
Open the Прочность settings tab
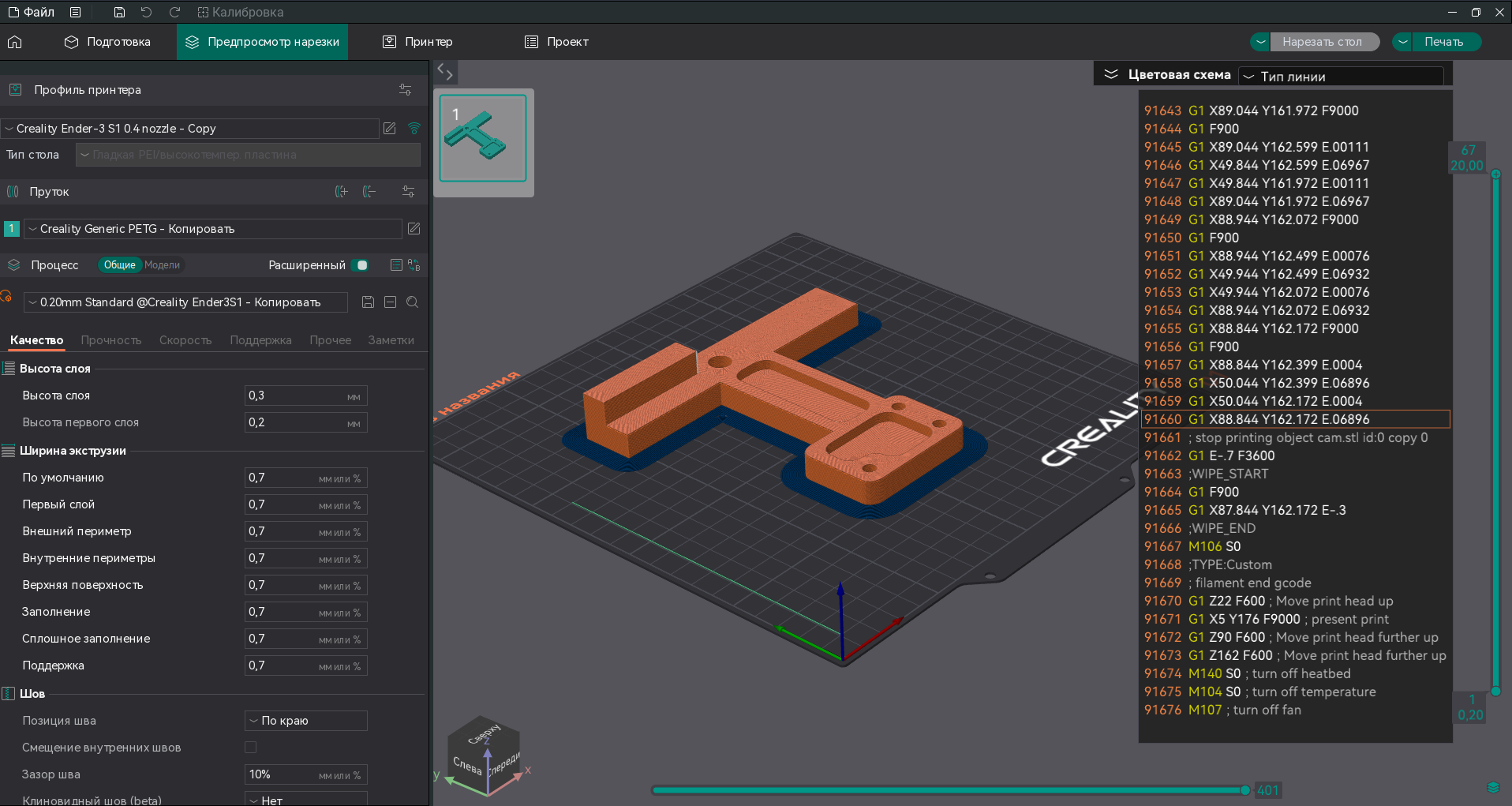point(111,340)
